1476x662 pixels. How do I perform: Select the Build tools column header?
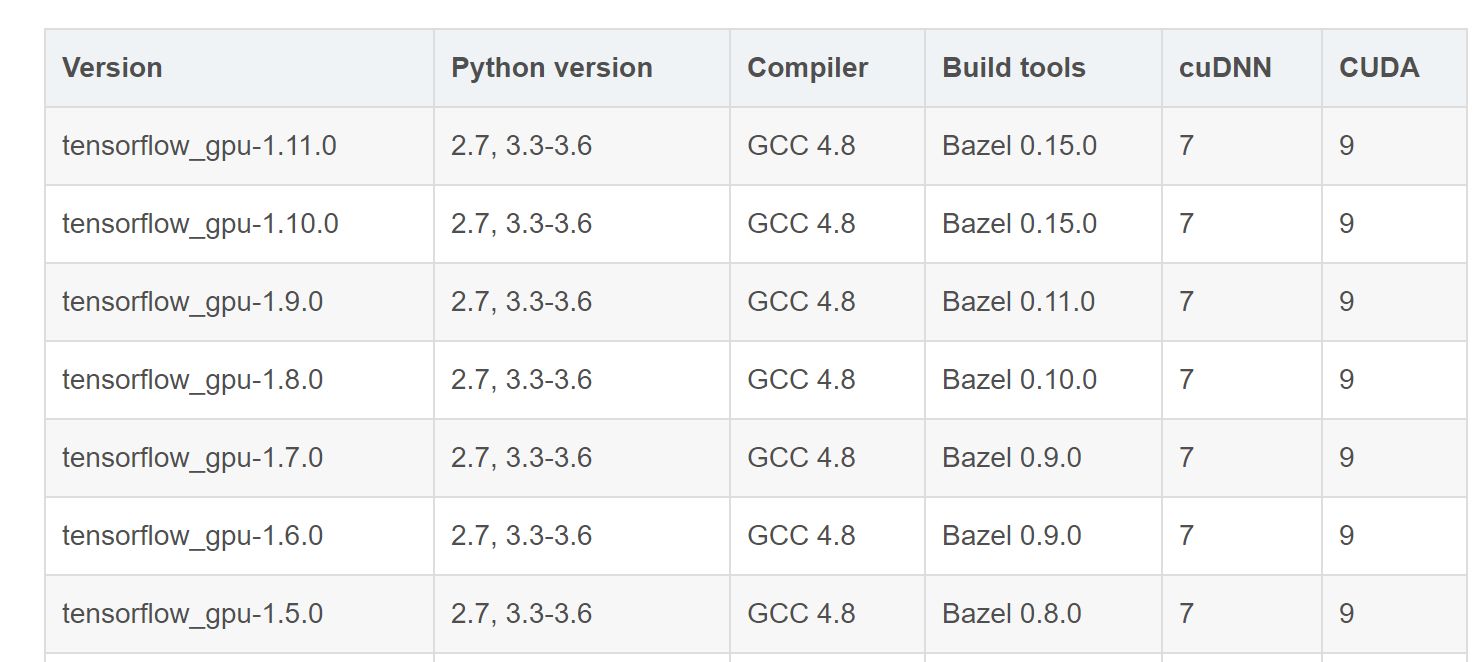pyautogui.click(x=1043, y=68)
